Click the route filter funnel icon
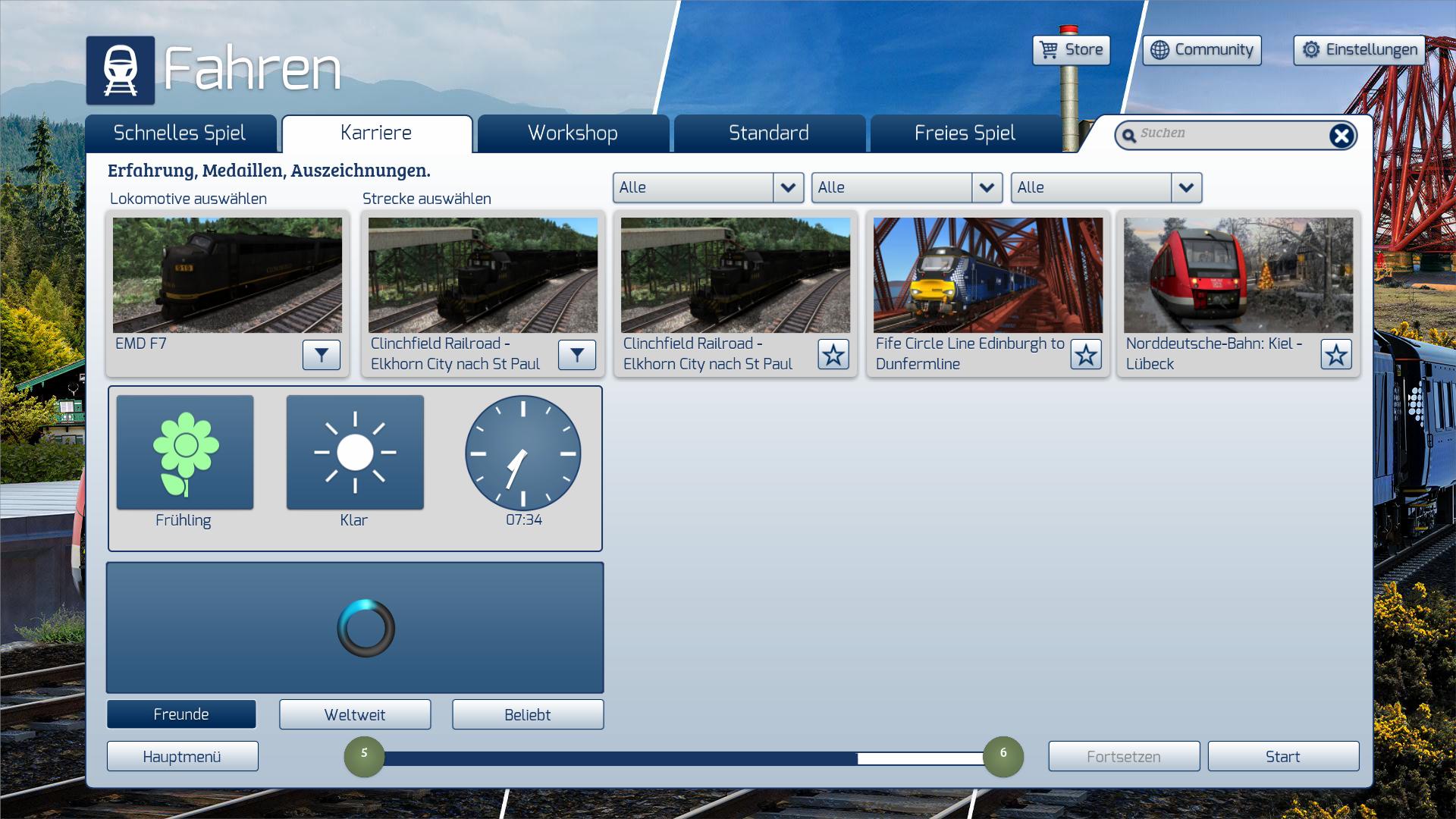The height and width of the screenshot is (819, 1456). tap(576, 354)
